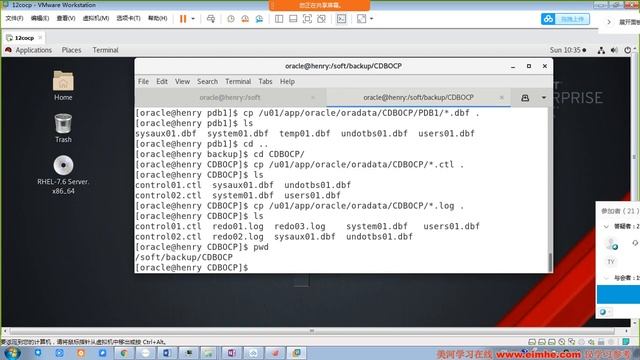The image size is (640, 360).
Task: Collapse the second participant group chevron
Action: (606, 278)
